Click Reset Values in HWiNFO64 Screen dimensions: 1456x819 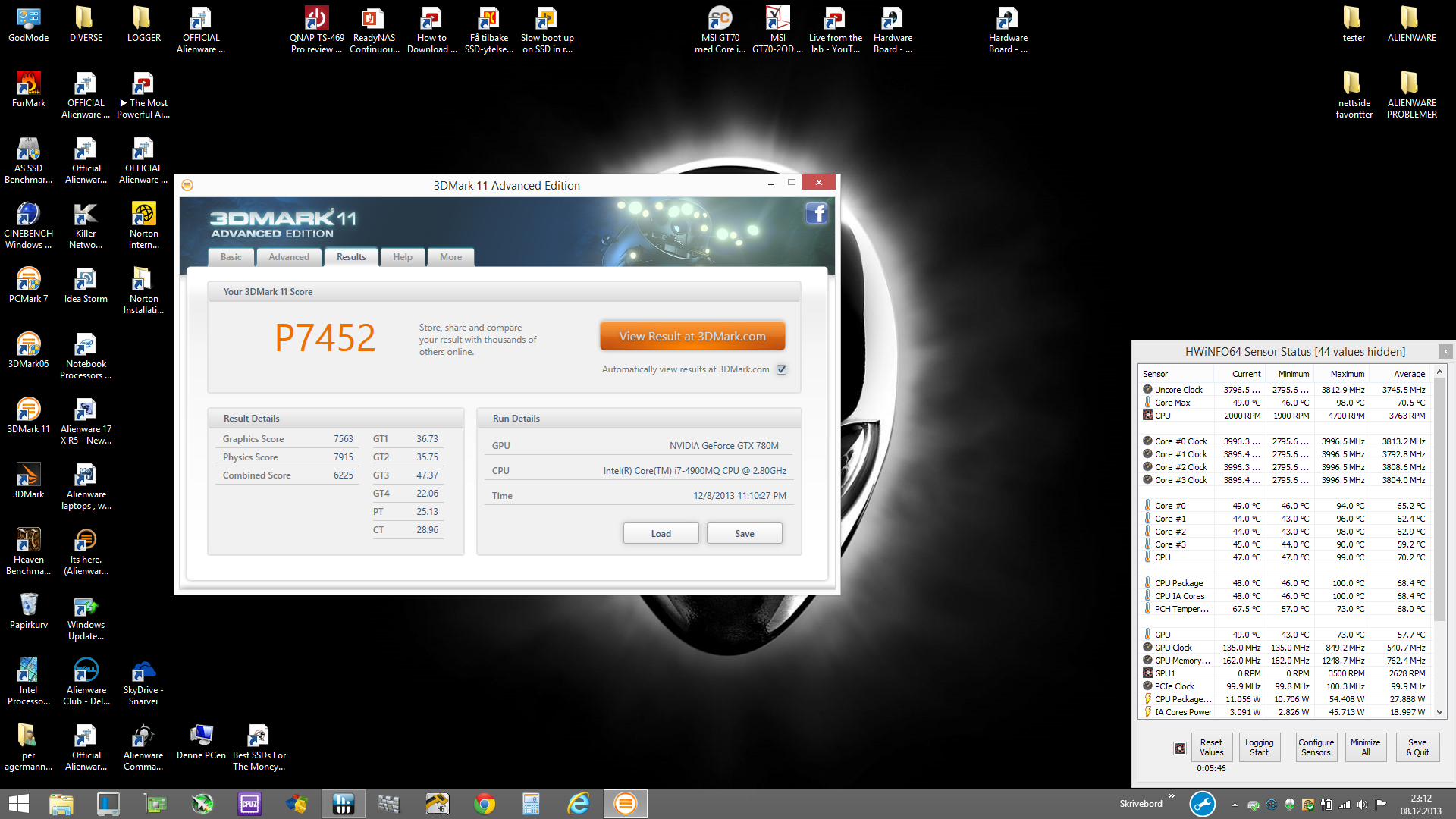point(1211,748)
